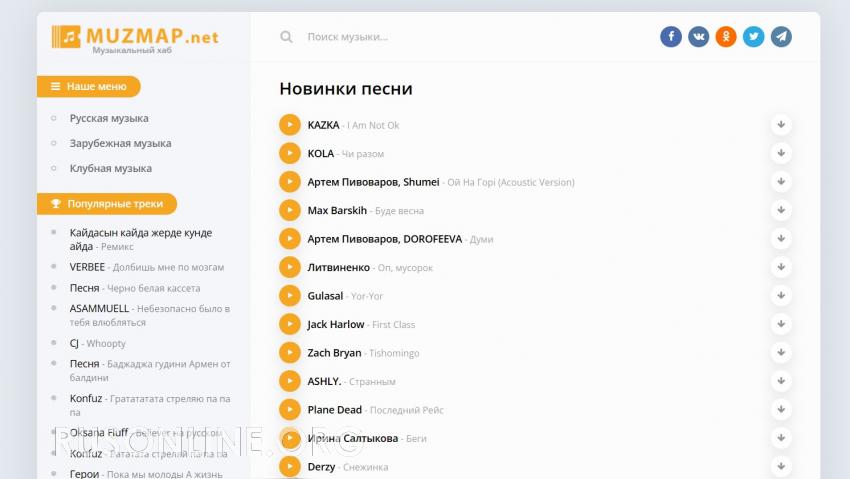Download KOLA - Чи разом
Screen dimensions: 850x479
781,153
